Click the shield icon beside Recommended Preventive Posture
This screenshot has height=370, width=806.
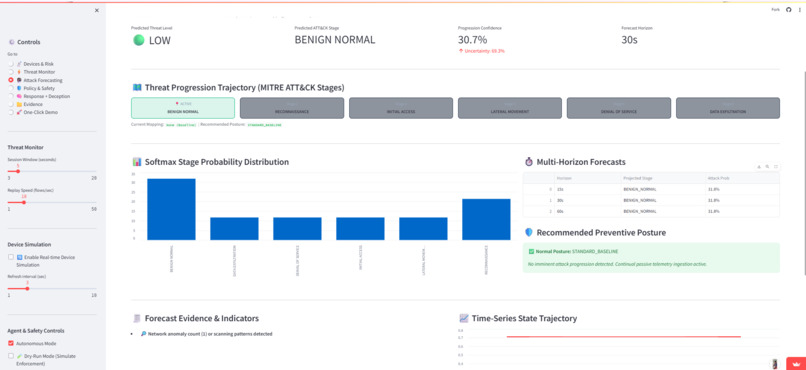click(529, 233)
